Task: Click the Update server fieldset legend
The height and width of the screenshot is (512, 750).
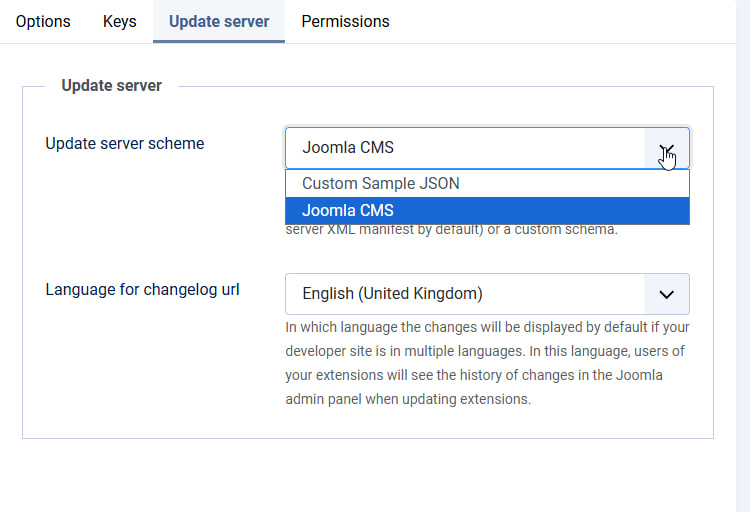Action: 111,86
